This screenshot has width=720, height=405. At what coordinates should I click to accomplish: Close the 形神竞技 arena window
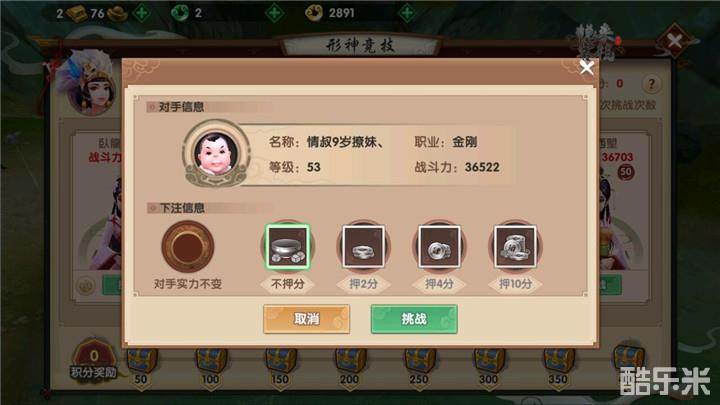click(674, 42)
